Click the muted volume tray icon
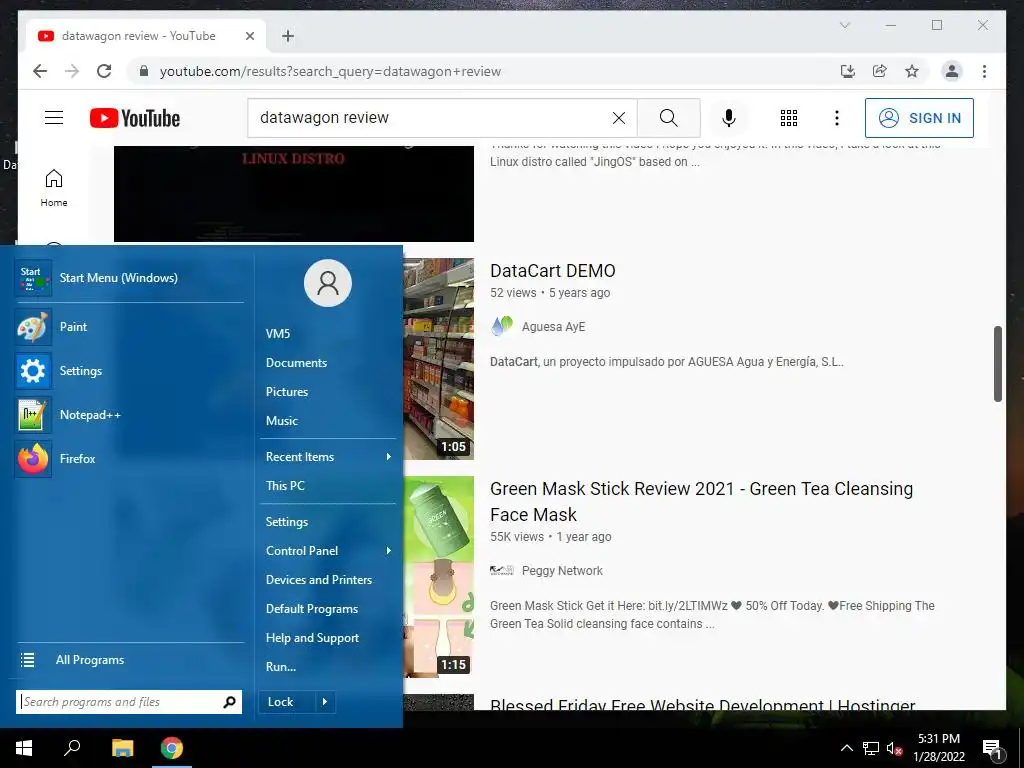 click(894, 748)
